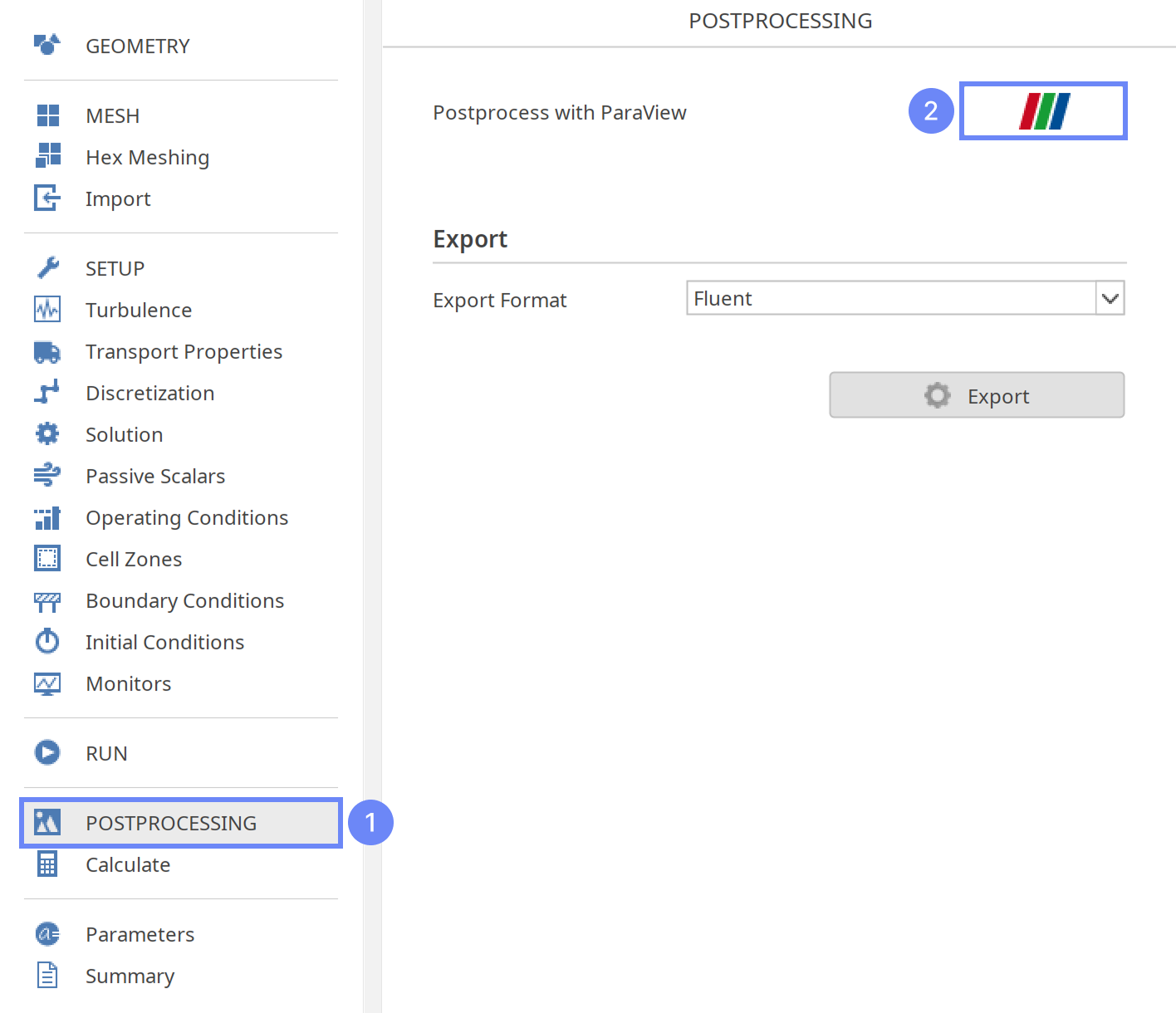Select the POSTPROCESSING sidebar item

(171, 823)
